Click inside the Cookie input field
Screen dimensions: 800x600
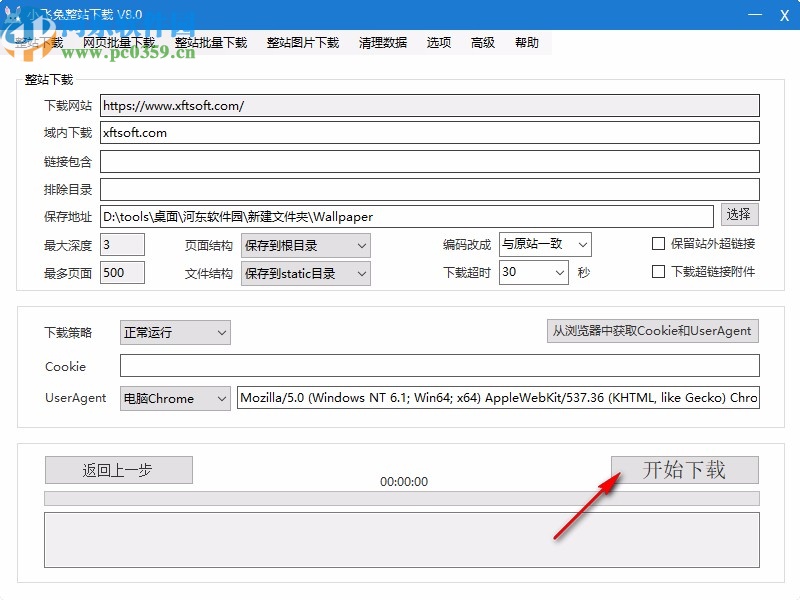coord(440,365)
